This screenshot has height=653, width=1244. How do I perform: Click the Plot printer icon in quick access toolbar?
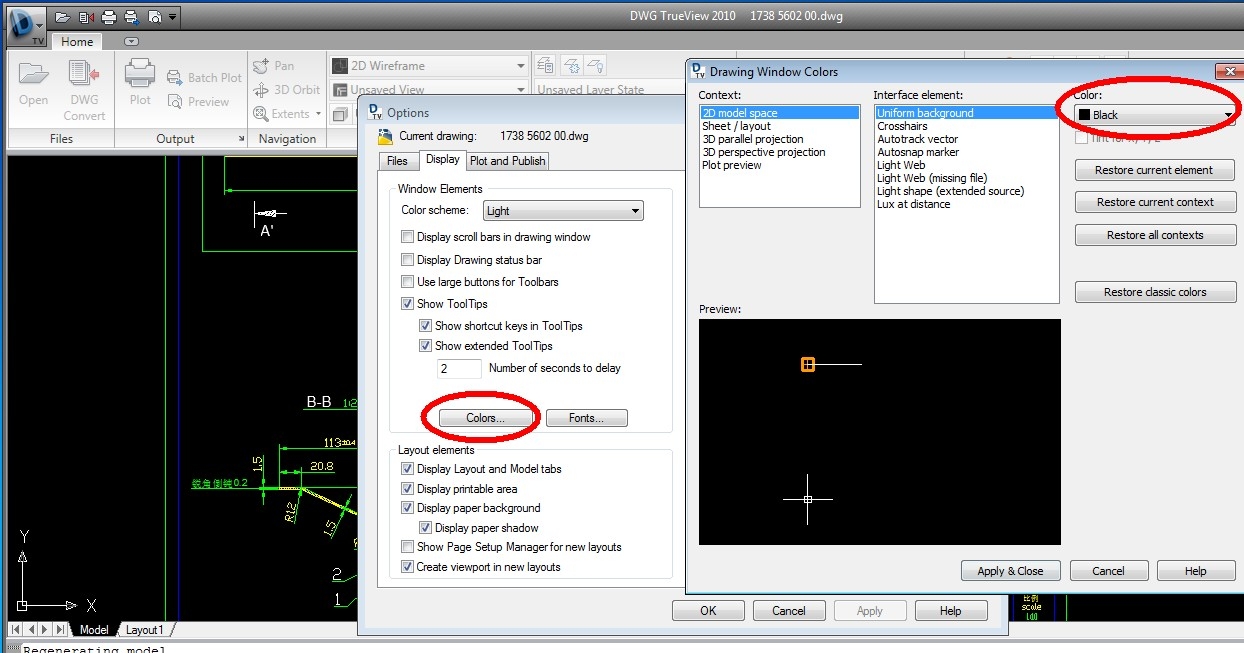[x=107, y=17]
